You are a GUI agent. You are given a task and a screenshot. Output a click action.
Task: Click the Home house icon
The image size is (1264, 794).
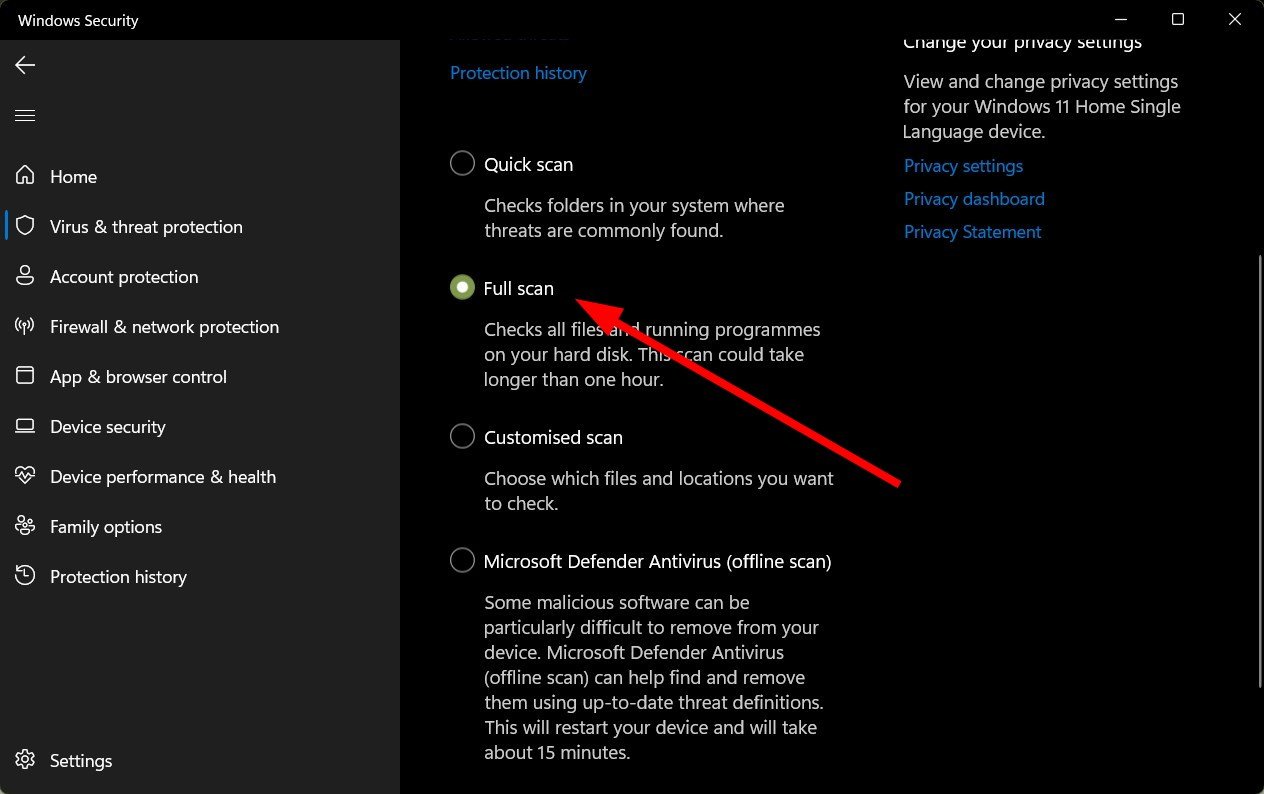[x=25, y=176]
